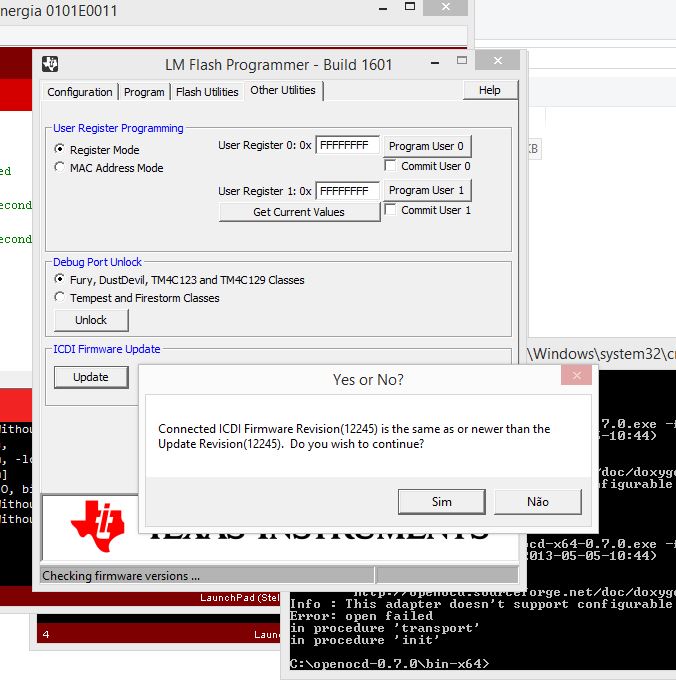Minimize the Energia window
Viewport: 676px width, 686px height.
(383, 9)
